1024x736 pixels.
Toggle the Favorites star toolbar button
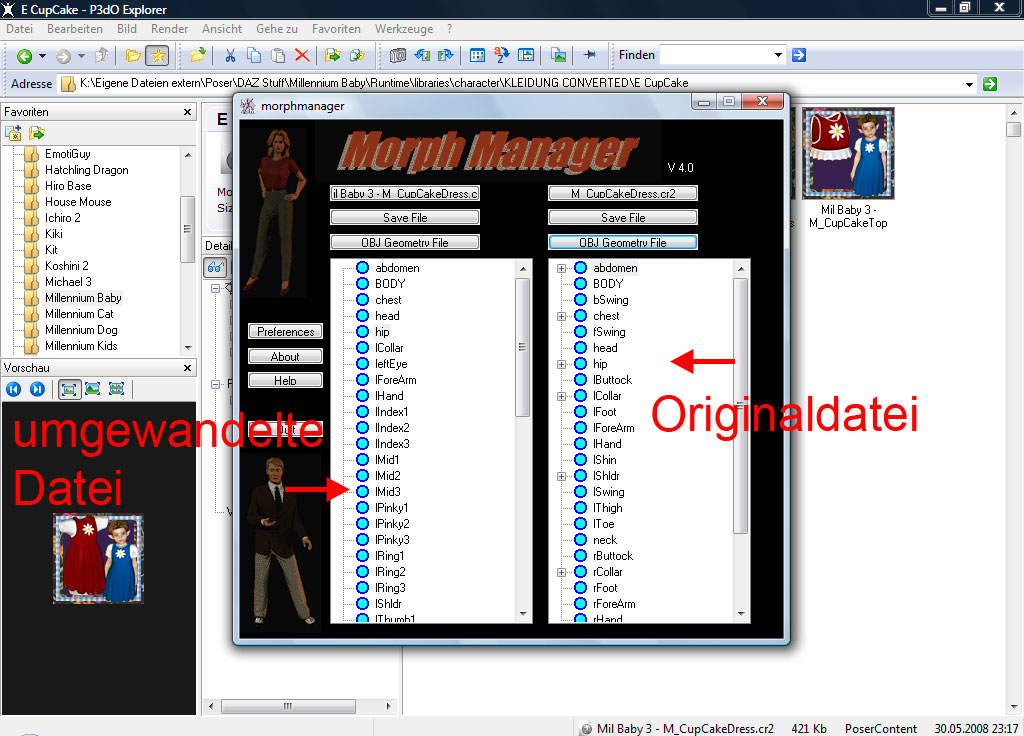click(x=158, y=56)
